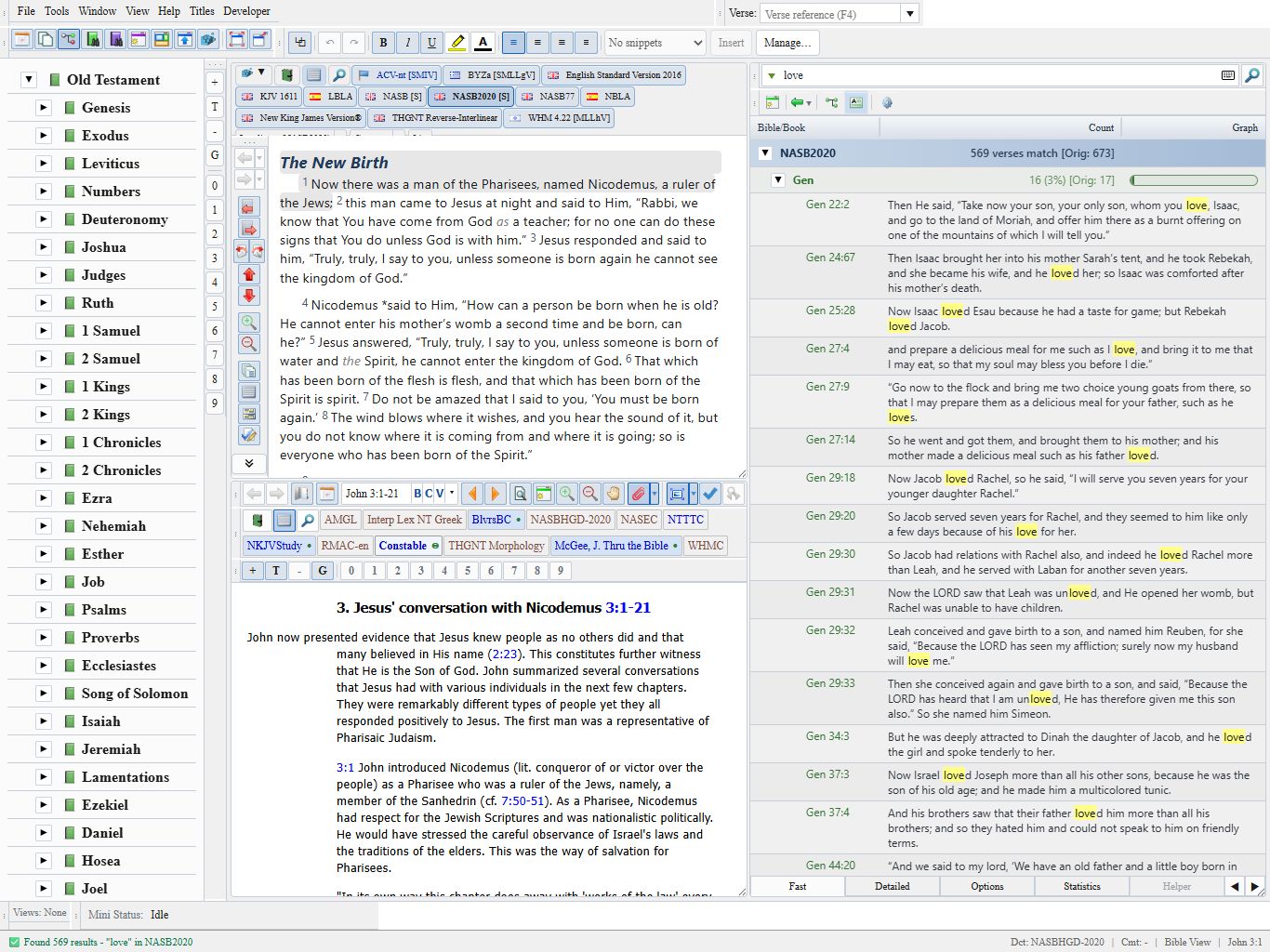1270x952 pixels.
Task: Select the hand pan tool in commentary toolbar
Action: pos(613,494)
